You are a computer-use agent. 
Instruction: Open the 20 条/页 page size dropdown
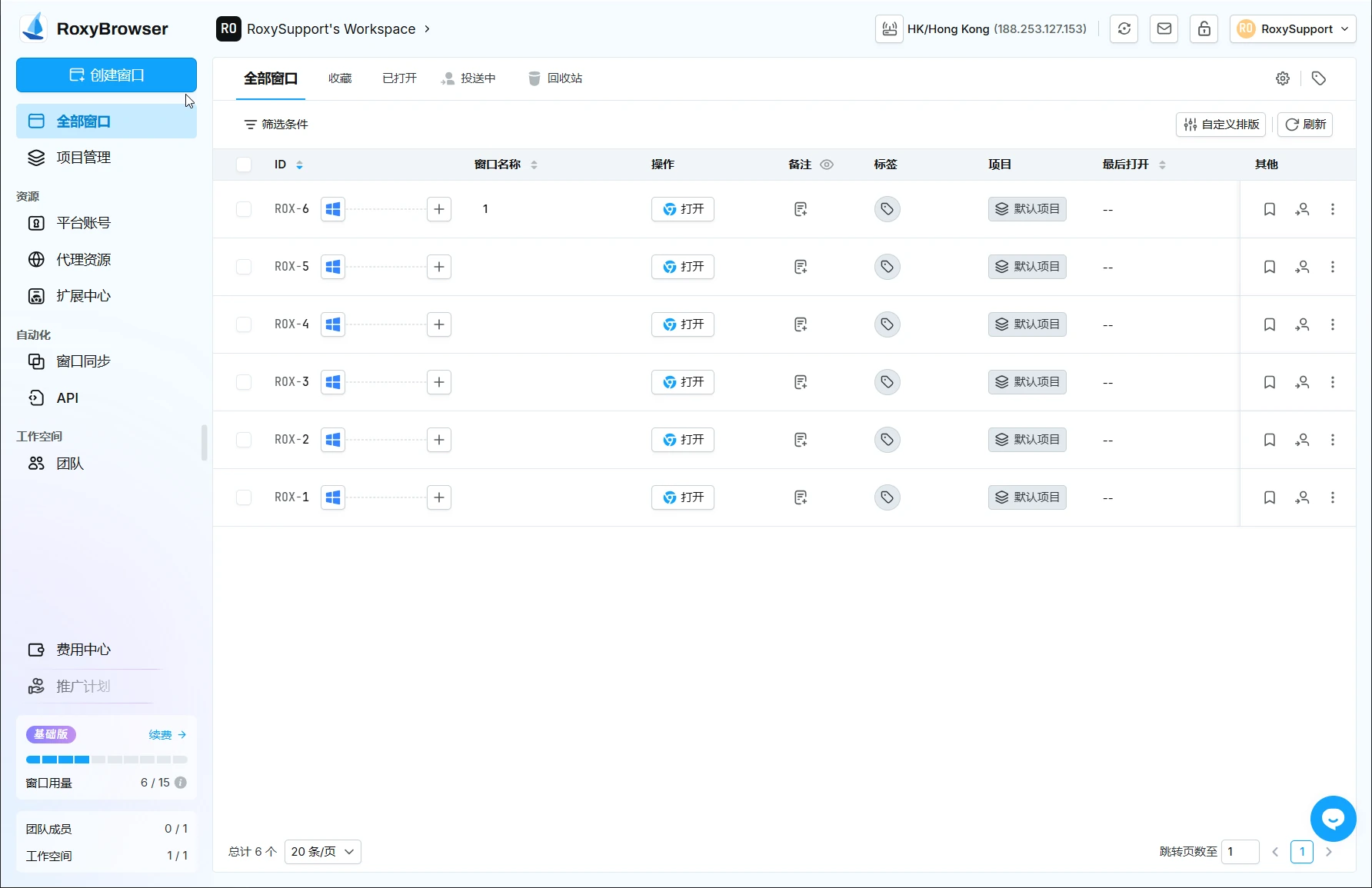322,852
